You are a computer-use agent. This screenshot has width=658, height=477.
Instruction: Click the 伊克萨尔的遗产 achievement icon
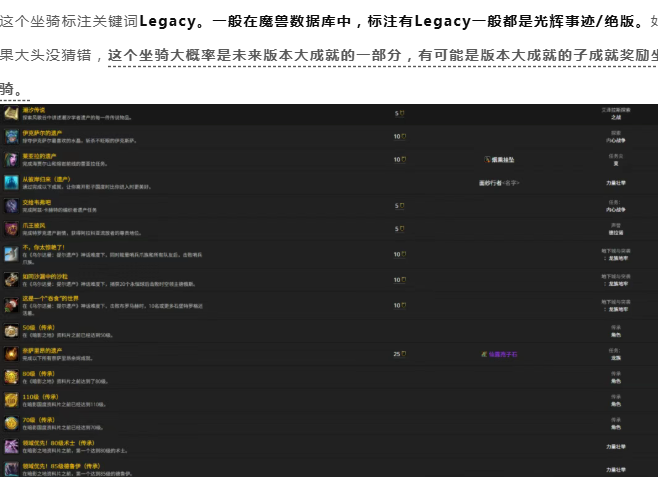11,136
